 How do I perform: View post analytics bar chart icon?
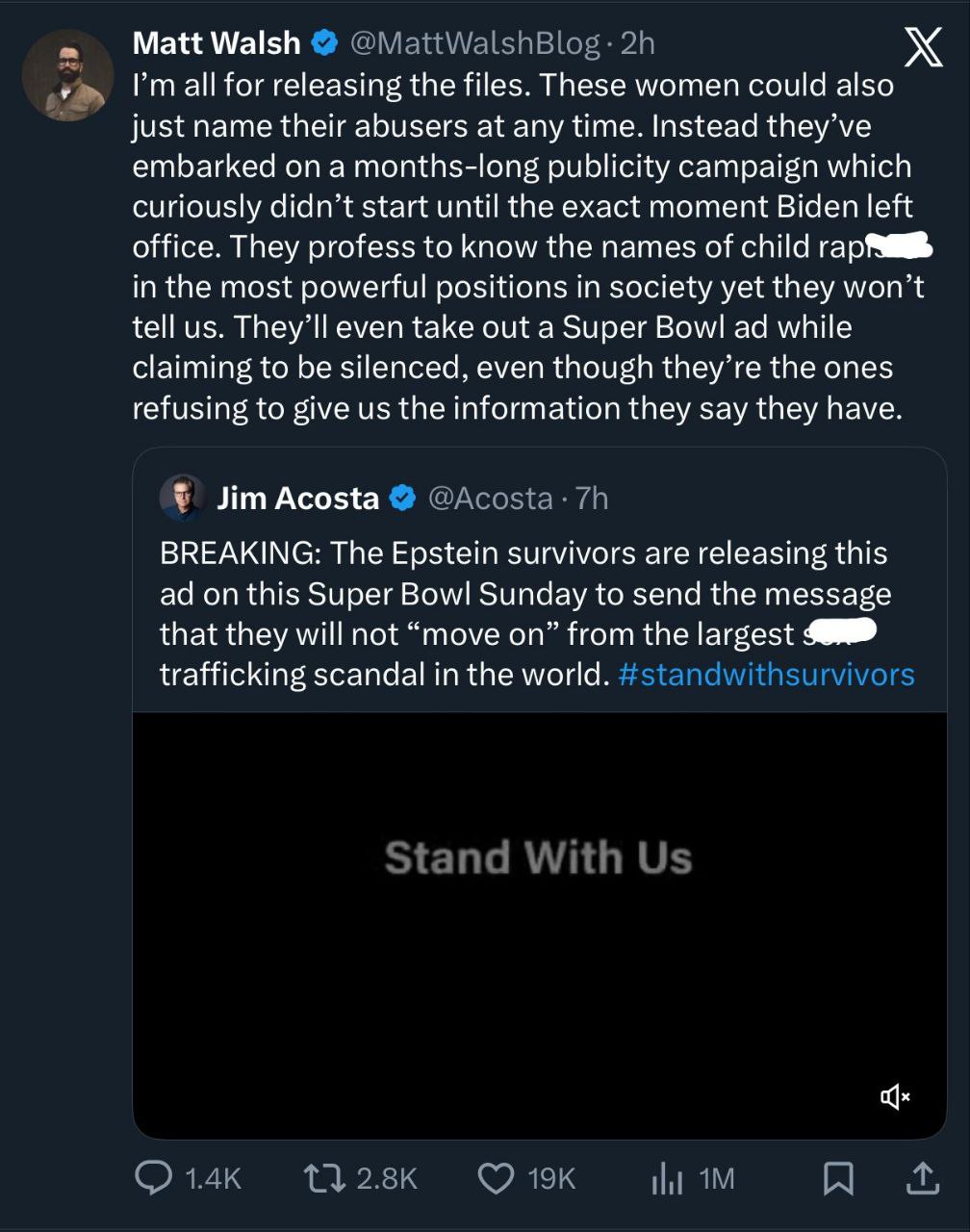point(667,1177)
